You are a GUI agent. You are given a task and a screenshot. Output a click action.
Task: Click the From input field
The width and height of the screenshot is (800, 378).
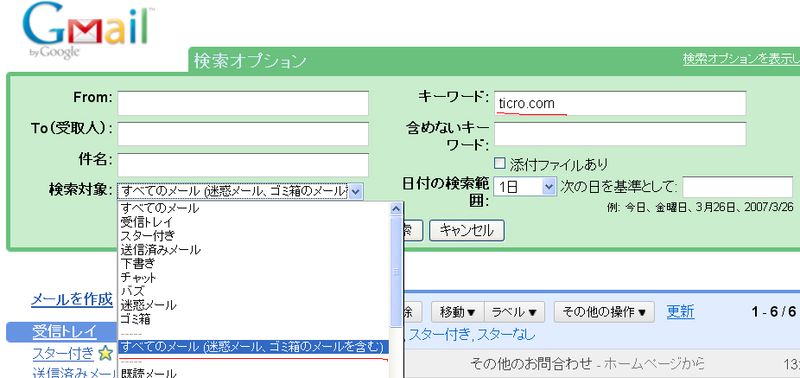tap(243, 103)
